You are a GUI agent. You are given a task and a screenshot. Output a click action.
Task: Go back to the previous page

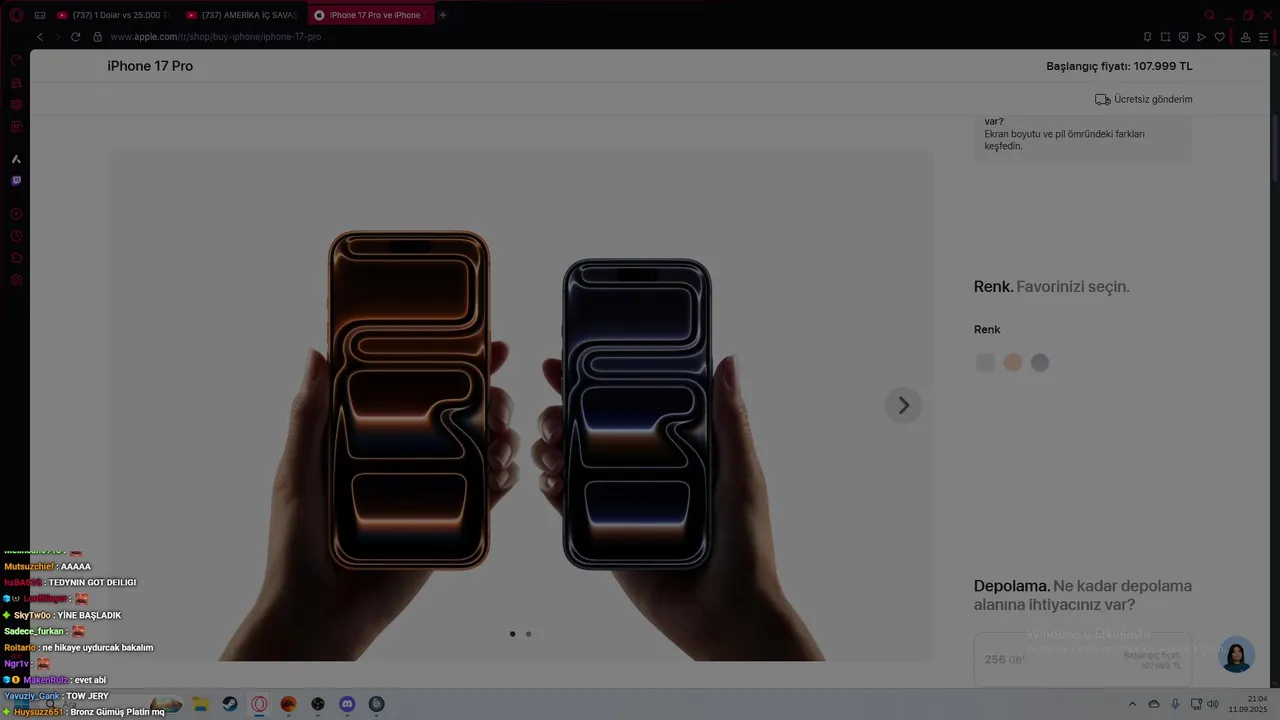40,37
